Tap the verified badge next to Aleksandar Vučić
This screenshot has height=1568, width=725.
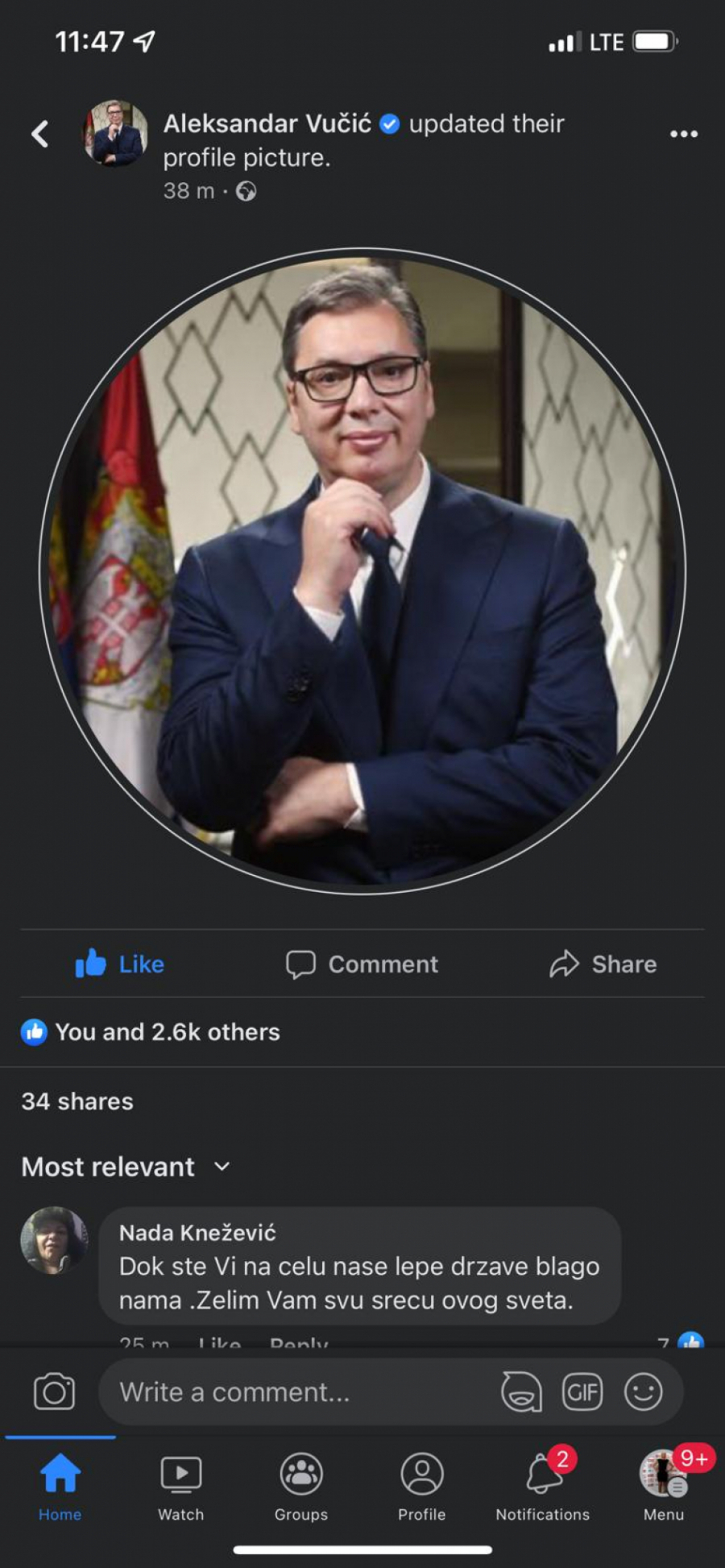pyautogui.click(x=391, y=123)
